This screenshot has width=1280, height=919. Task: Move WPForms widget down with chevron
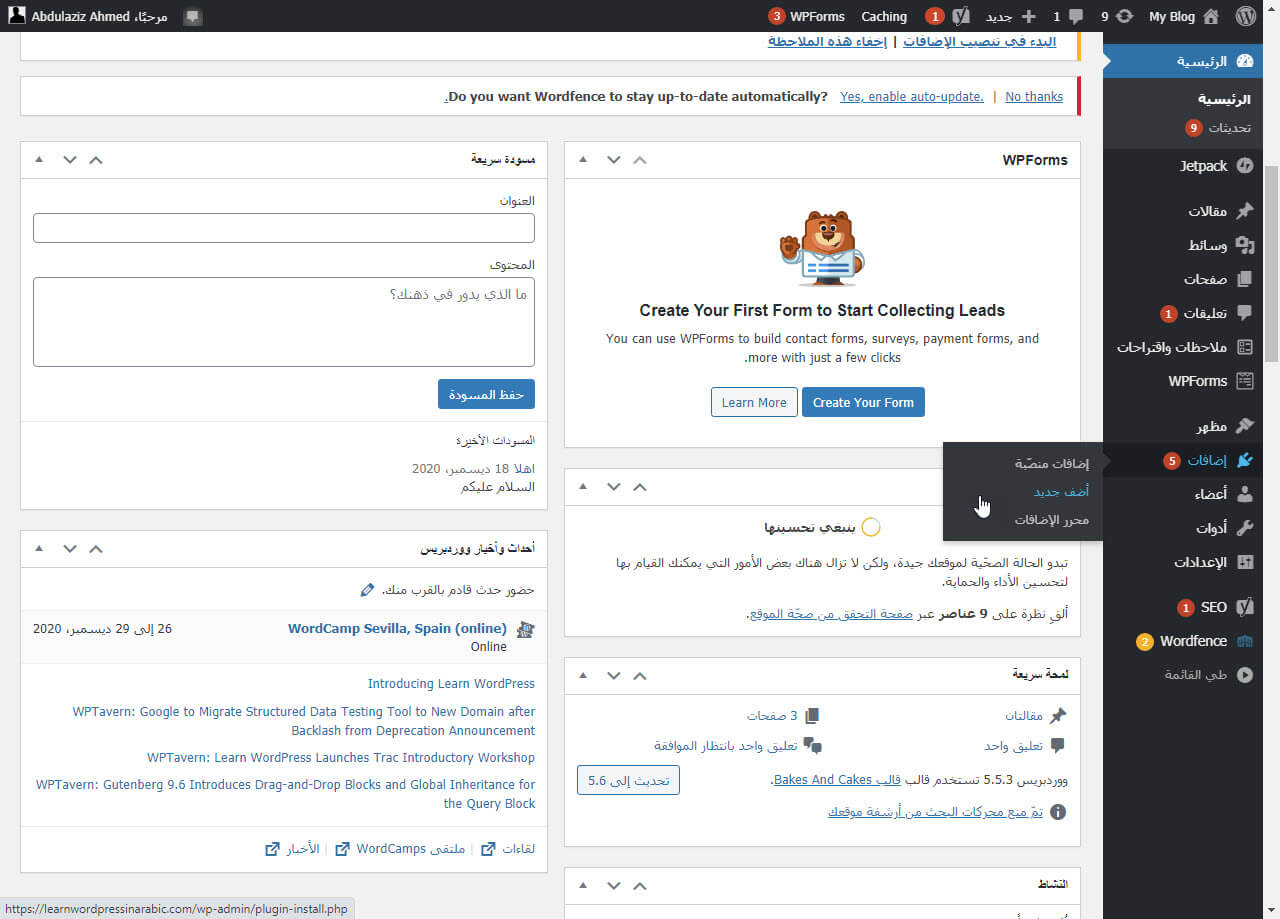click(x=613, y=160)
